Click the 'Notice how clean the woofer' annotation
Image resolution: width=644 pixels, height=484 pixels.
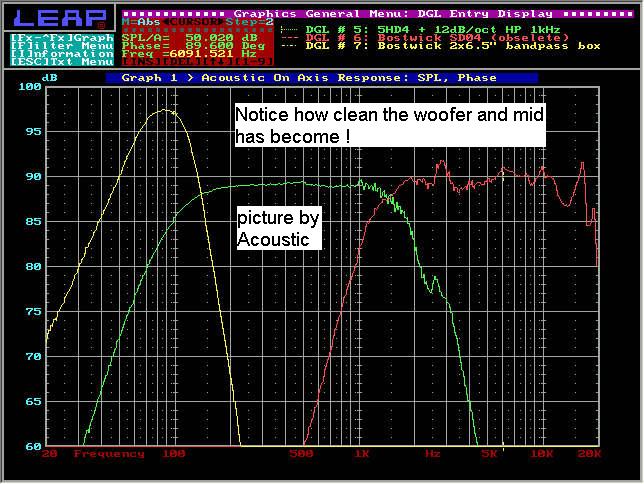point(390,126)
